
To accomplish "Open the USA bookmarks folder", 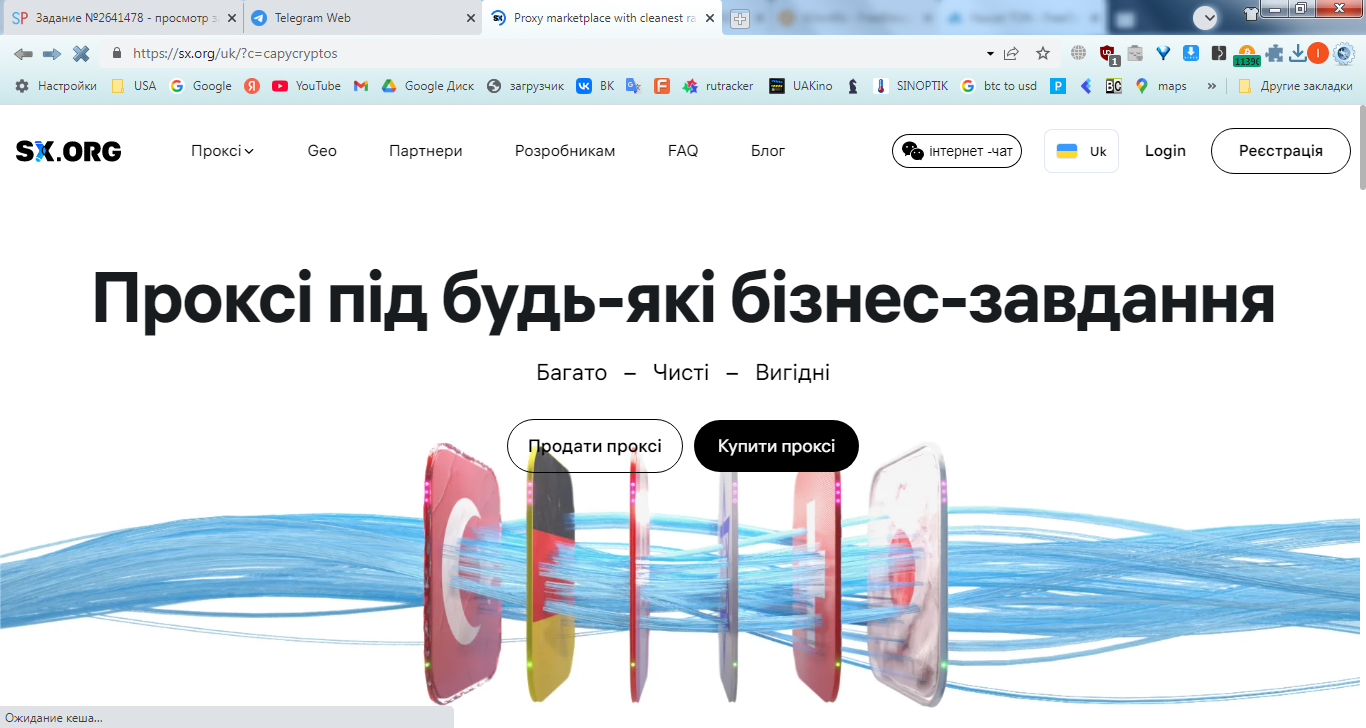I will click(133, 86).
